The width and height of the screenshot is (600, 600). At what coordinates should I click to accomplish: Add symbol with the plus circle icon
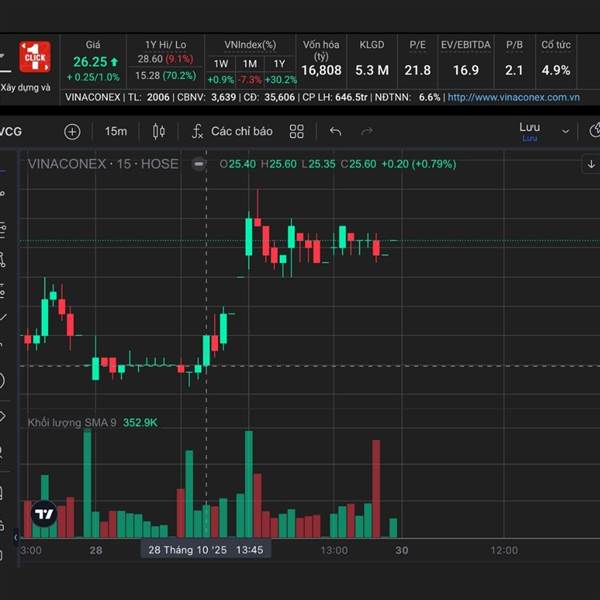(72, 132)
